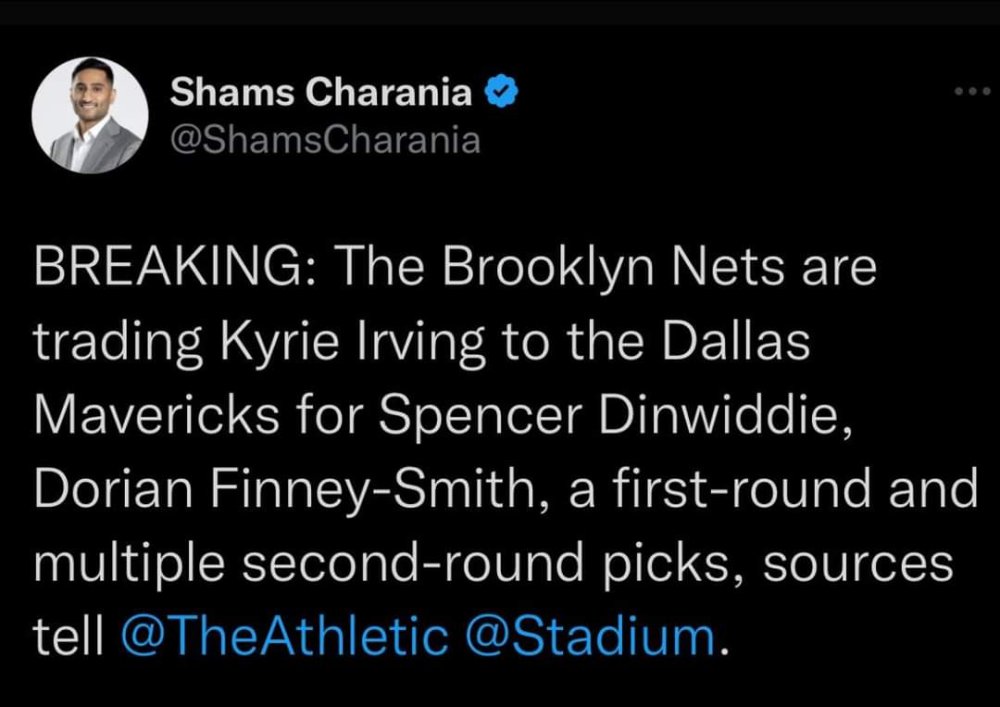
Task: Click the word tell before @TheAthletic
Action: pyautogui.click(x=68, y=636)
